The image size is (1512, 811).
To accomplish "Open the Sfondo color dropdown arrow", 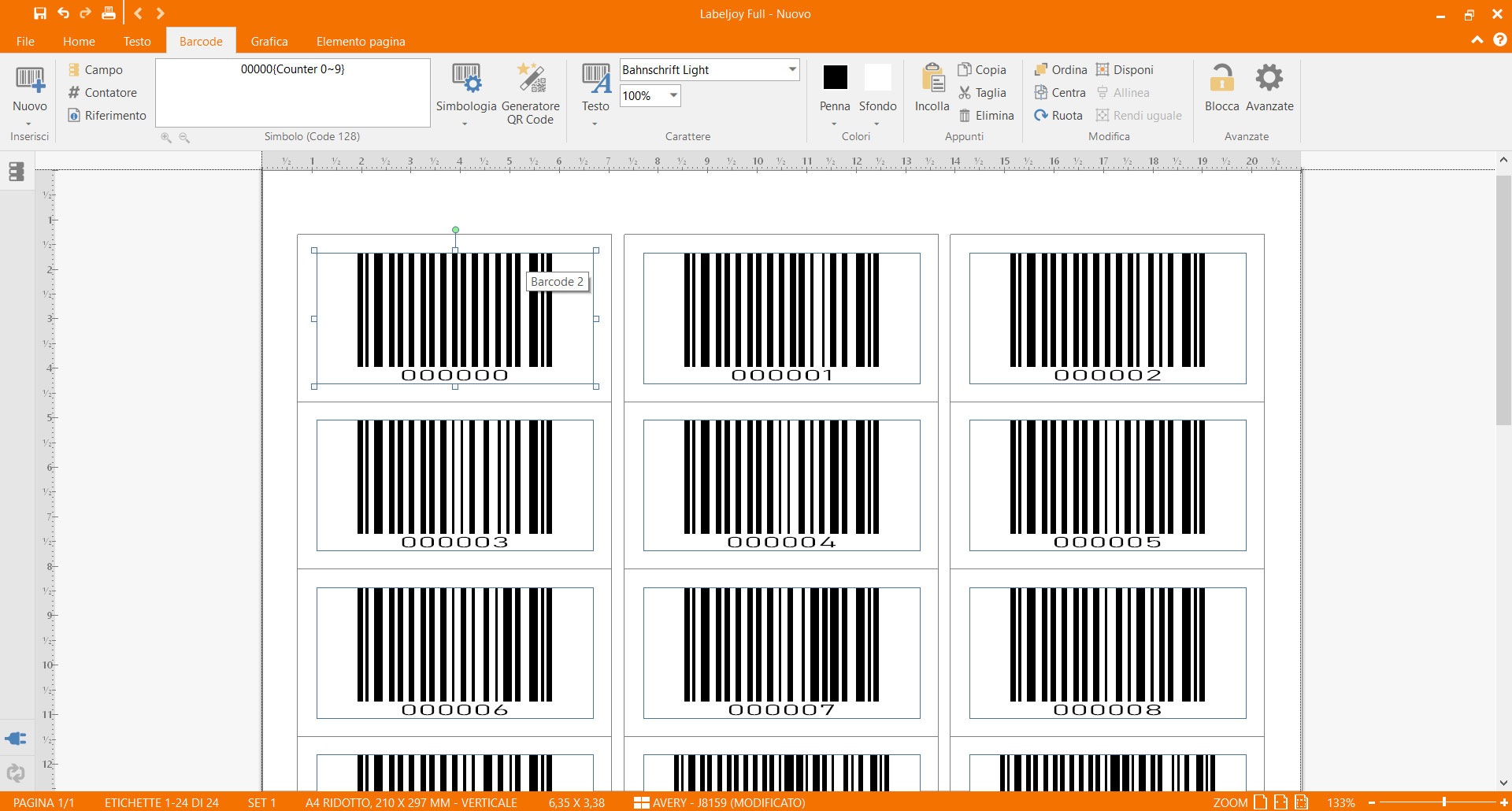I will pos(876,124).
